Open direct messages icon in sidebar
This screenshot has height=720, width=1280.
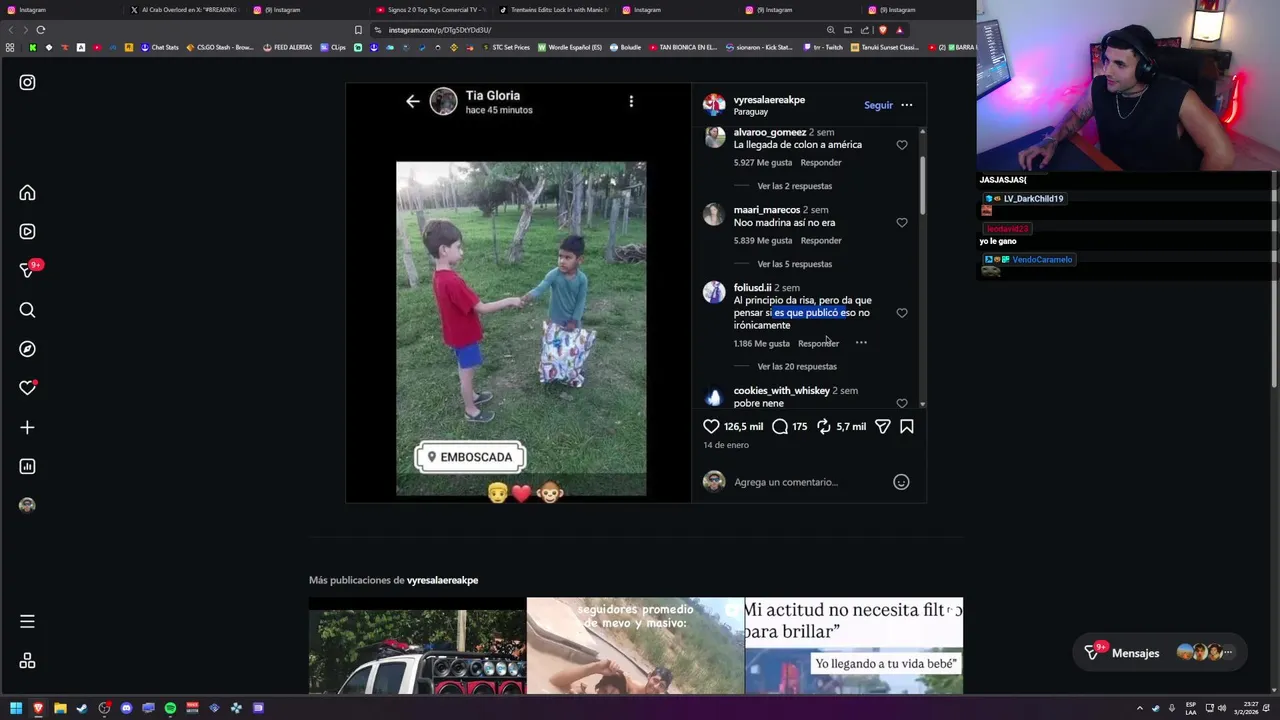(x=27, y=270)
